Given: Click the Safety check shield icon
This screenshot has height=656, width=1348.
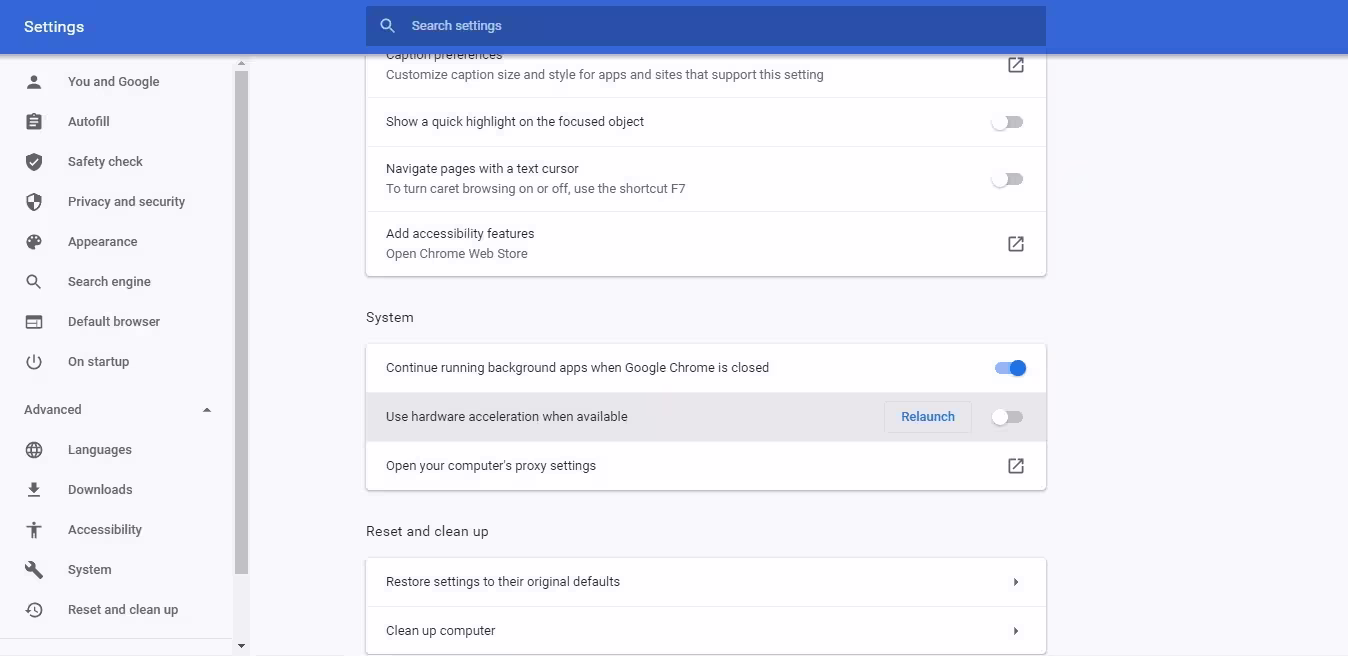Looking at the screenshot, I should (x=34, y=162).
